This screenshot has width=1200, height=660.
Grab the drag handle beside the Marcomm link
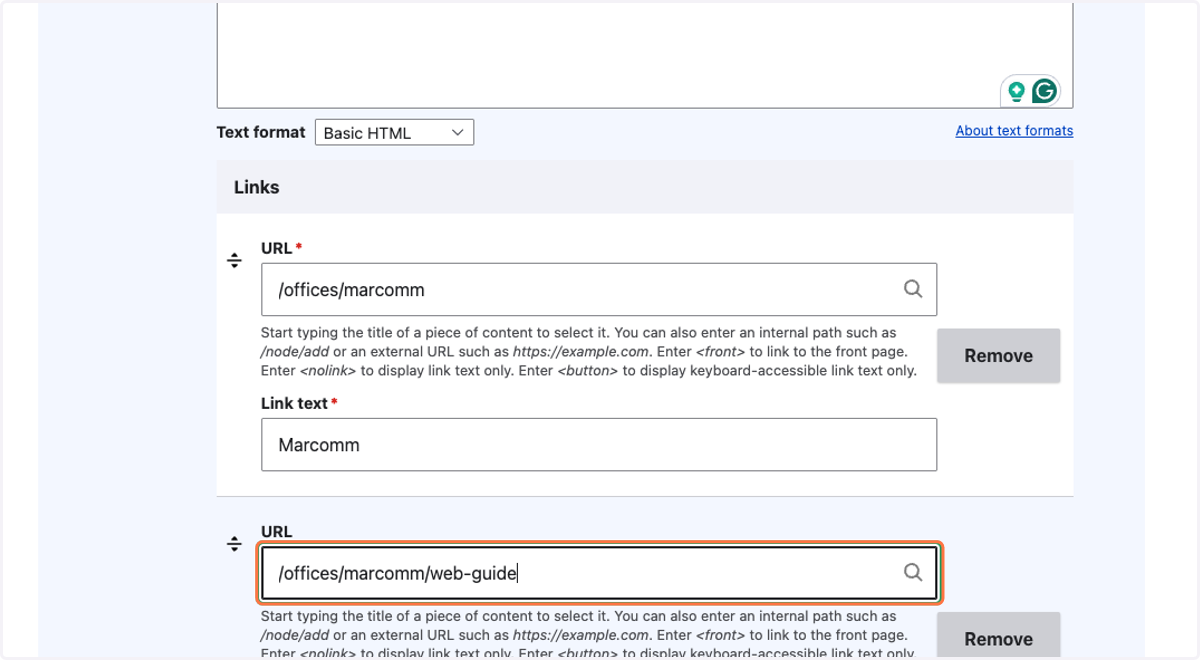tap(234, 261)
